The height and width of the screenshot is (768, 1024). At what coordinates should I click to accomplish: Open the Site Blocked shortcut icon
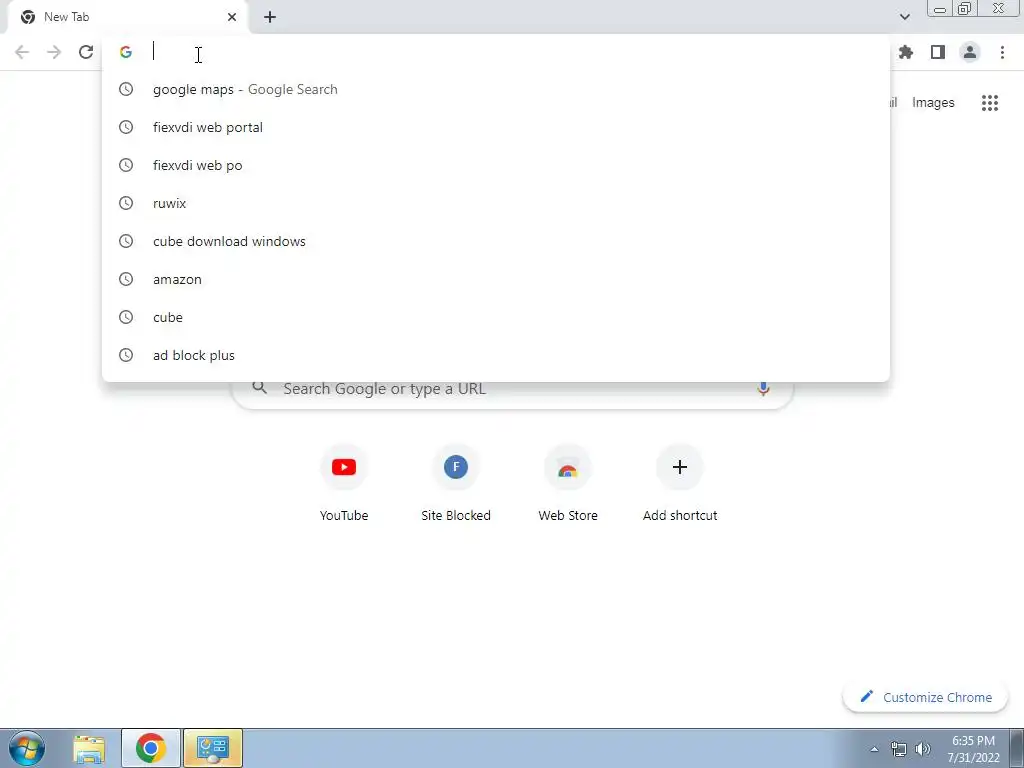pos(456,467)
